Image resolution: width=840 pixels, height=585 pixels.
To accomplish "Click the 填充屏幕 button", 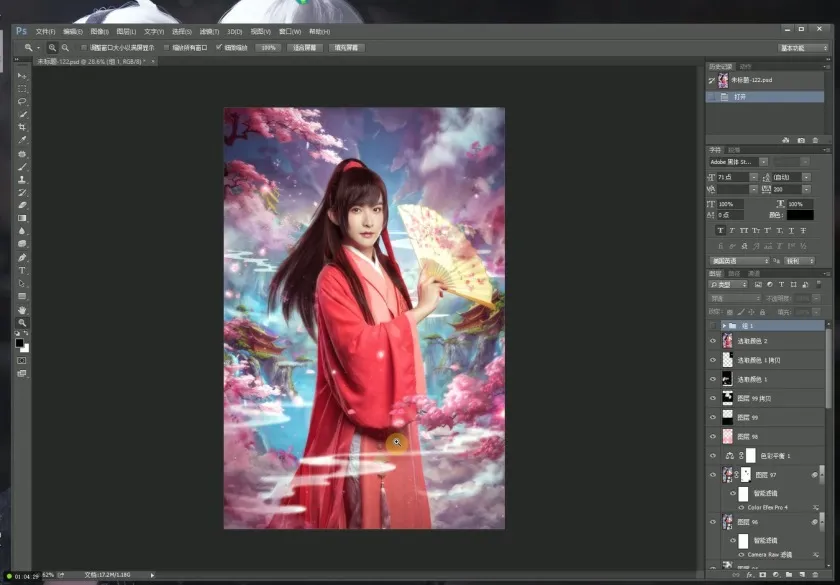I will click(347, 47).
